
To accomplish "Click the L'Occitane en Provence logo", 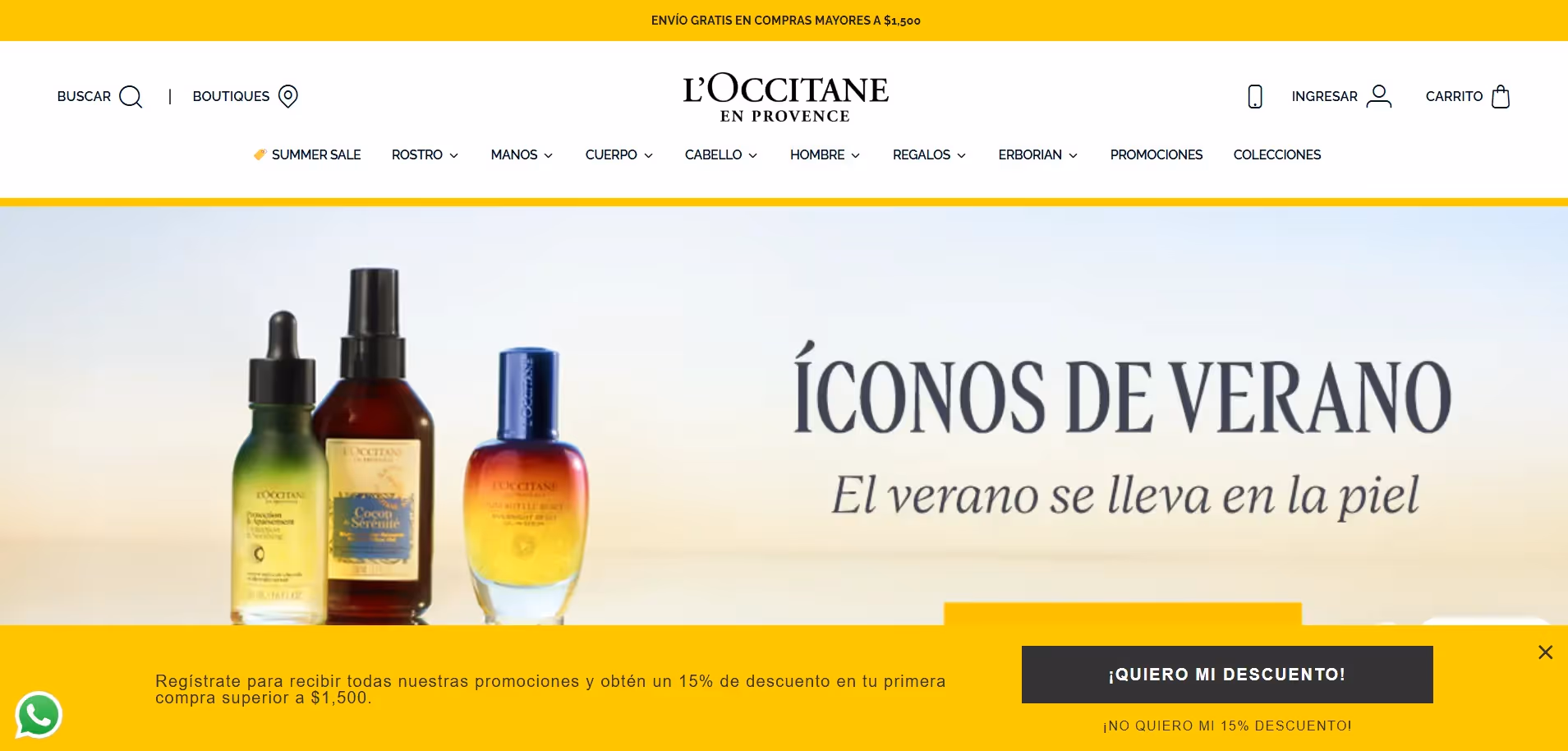I will 786,98.
